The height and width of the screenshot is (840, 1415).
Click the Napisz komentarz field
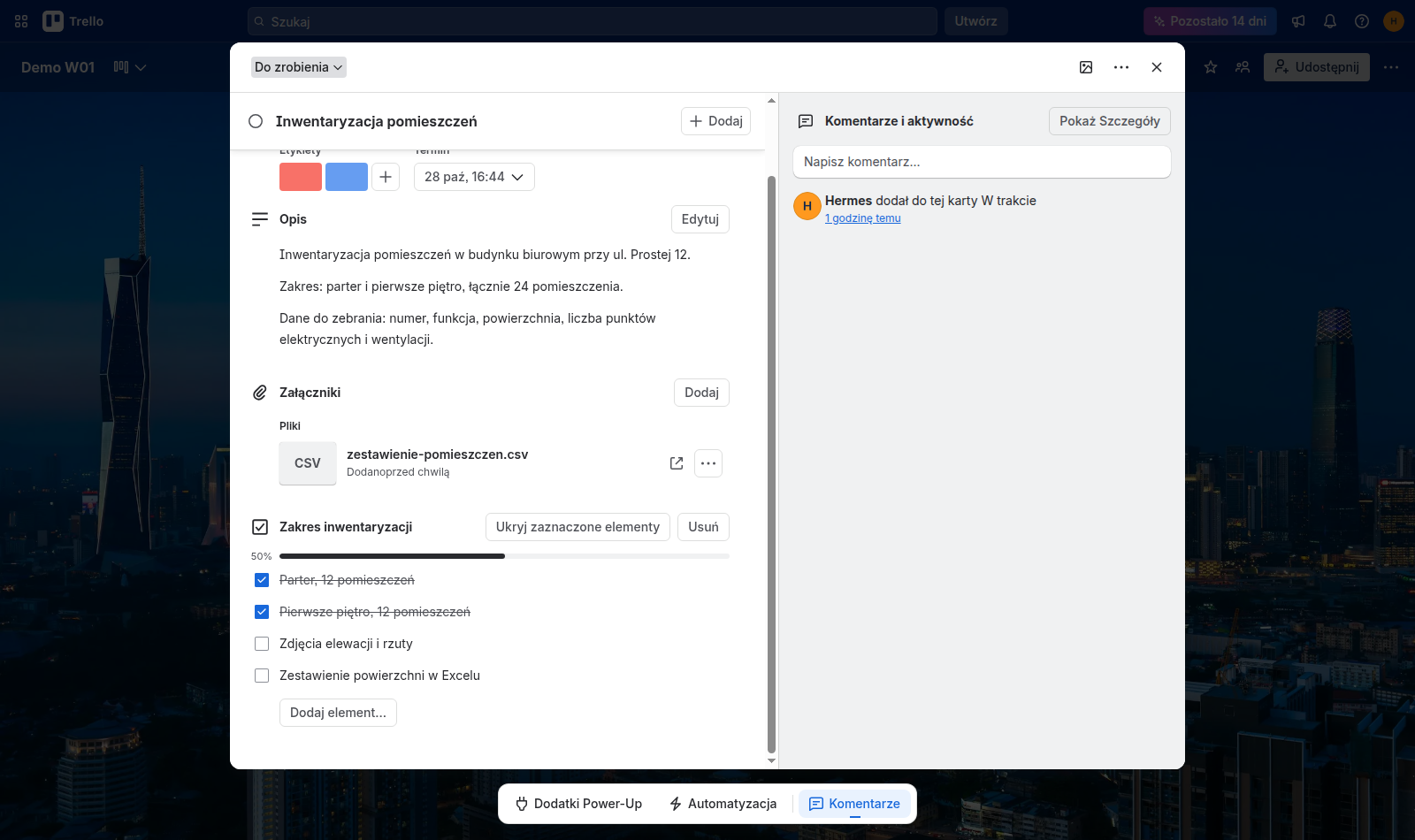pos(982,162)
